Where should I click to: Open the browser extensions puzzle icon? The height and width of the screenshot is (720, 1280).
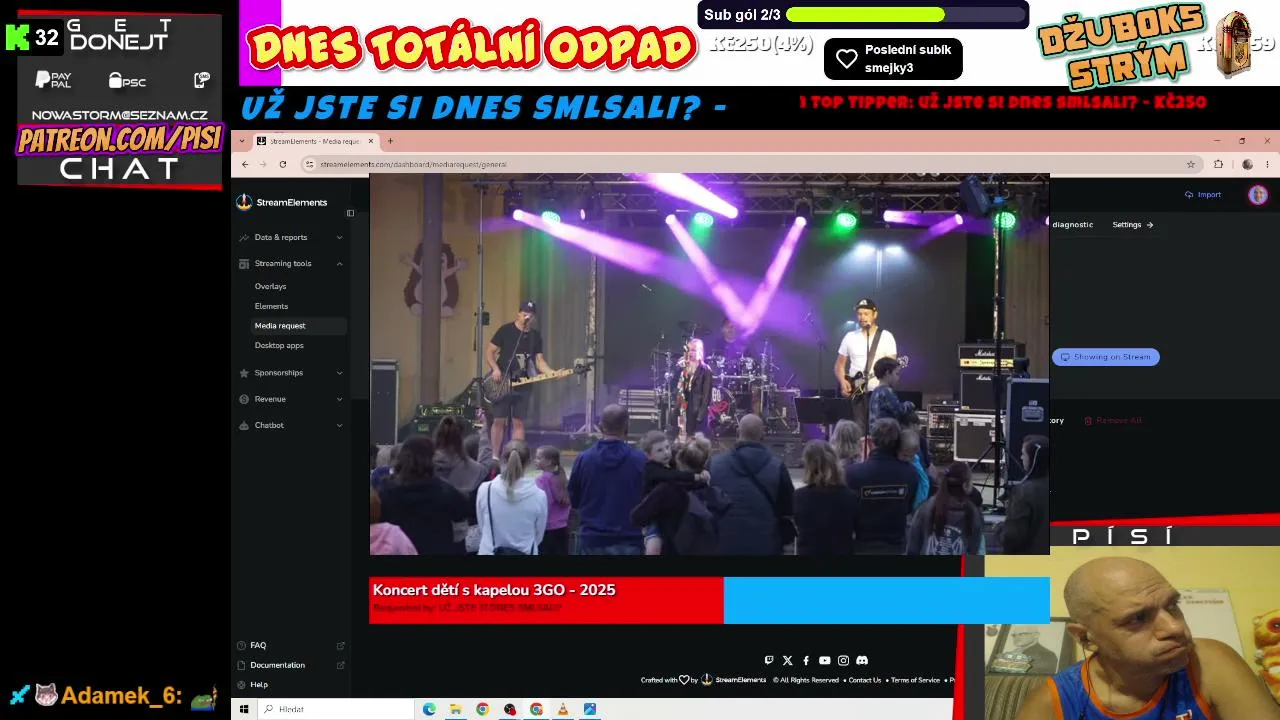click(1218, 164)
